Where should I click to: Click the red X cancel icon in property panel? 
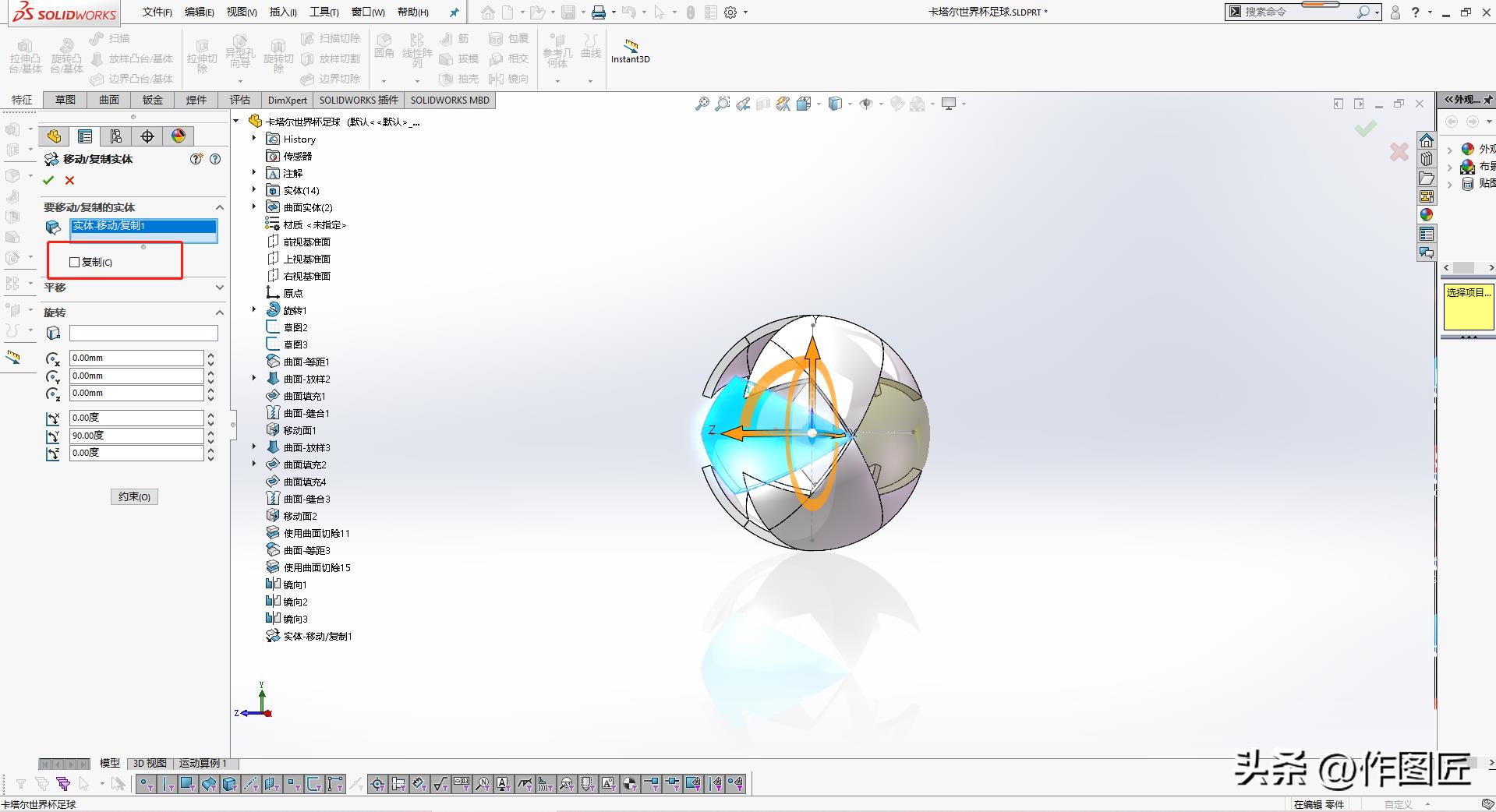70,180
